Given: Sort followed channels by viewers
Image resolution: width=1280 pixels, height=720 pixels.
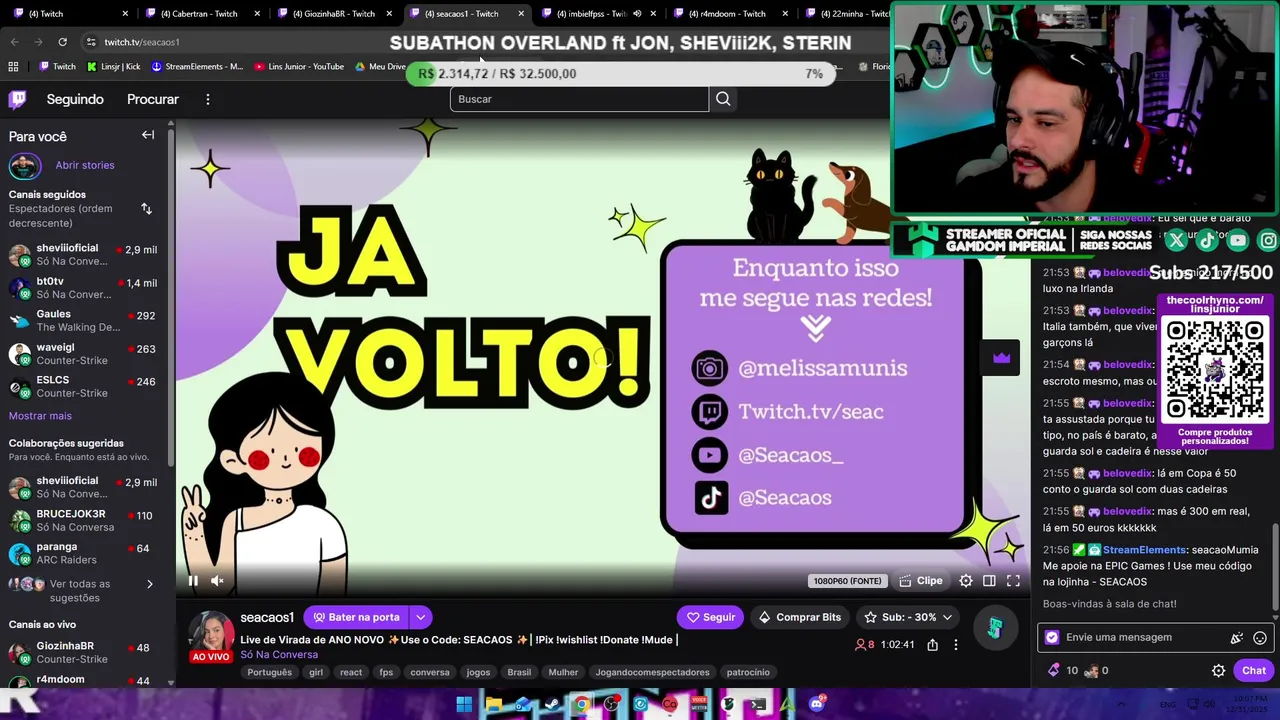Looking at the screenshot, I should coord(146,208).
